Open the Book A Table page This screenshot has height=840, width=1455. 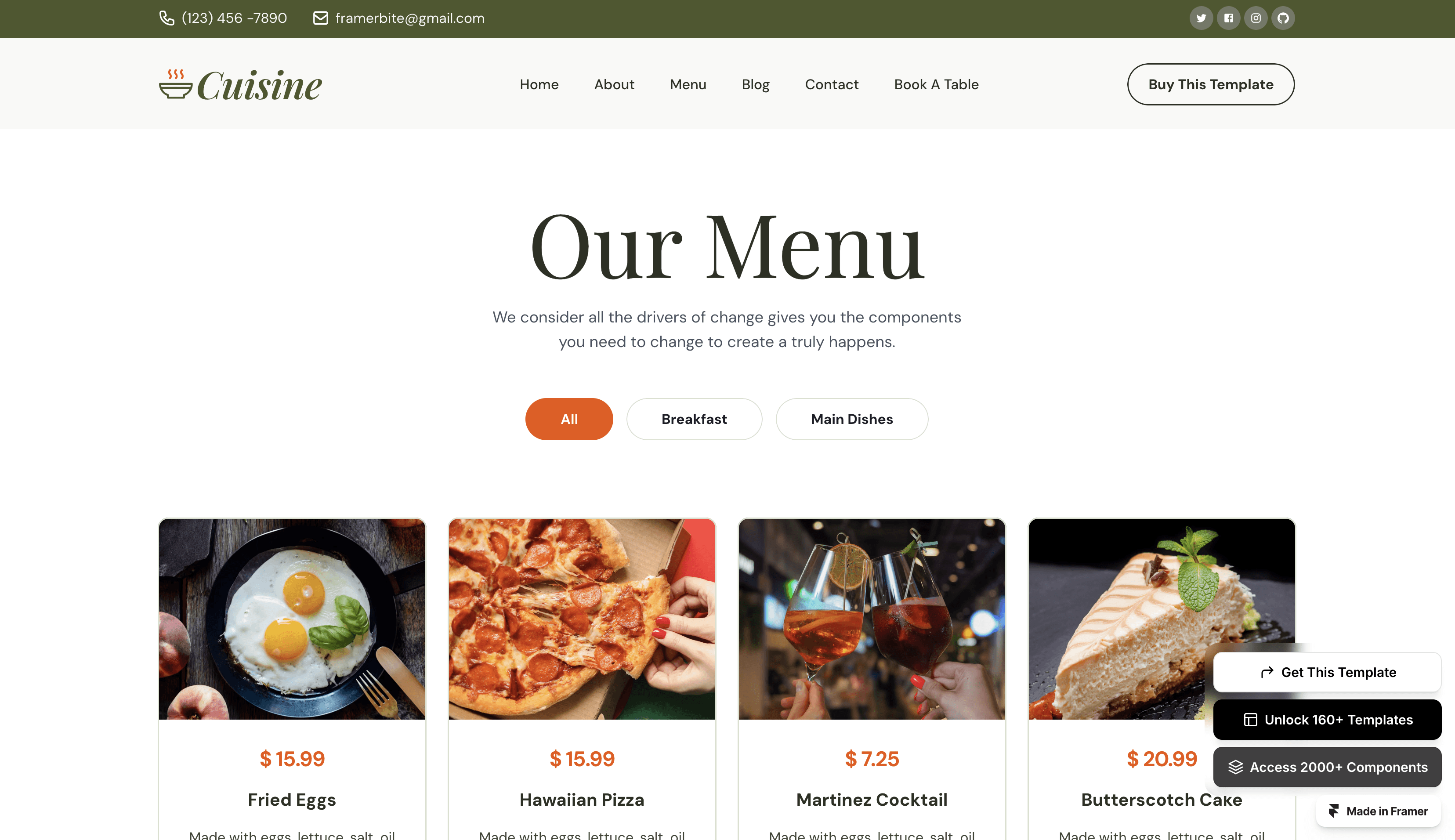pyautogui.click(x=936, y=84)
